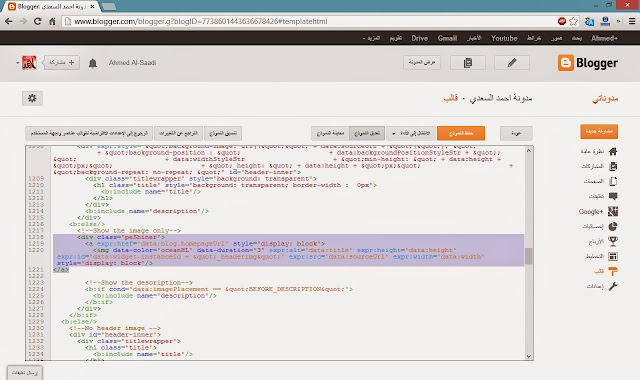Screen dimensions: 640x380
Task: Open Ahmed+ in the Google bar
Action: (x=604, y=38)
